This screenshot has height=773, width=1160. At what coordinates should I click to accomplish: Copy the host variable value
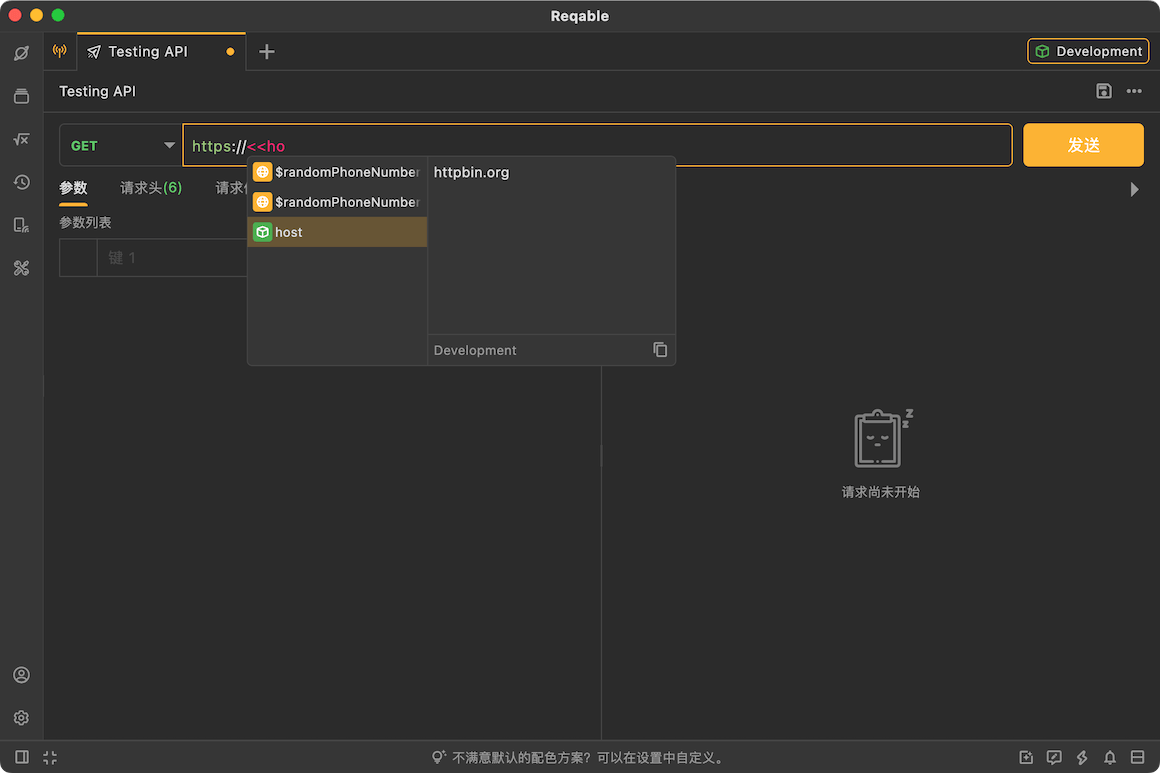click(x=660, y=350)
